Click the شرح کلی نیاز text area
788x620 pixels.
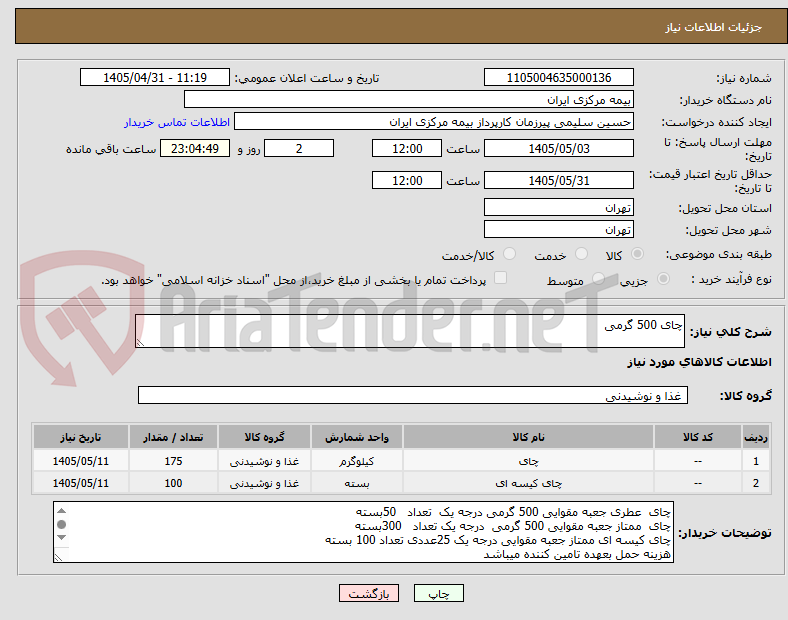410,331
